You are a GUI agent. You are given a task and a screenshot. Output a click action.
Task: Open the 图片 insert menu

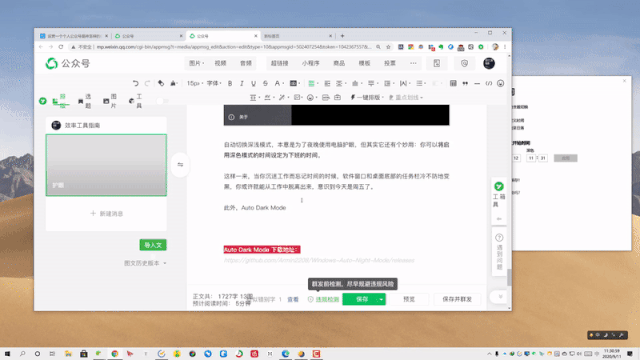click(196, 63)
